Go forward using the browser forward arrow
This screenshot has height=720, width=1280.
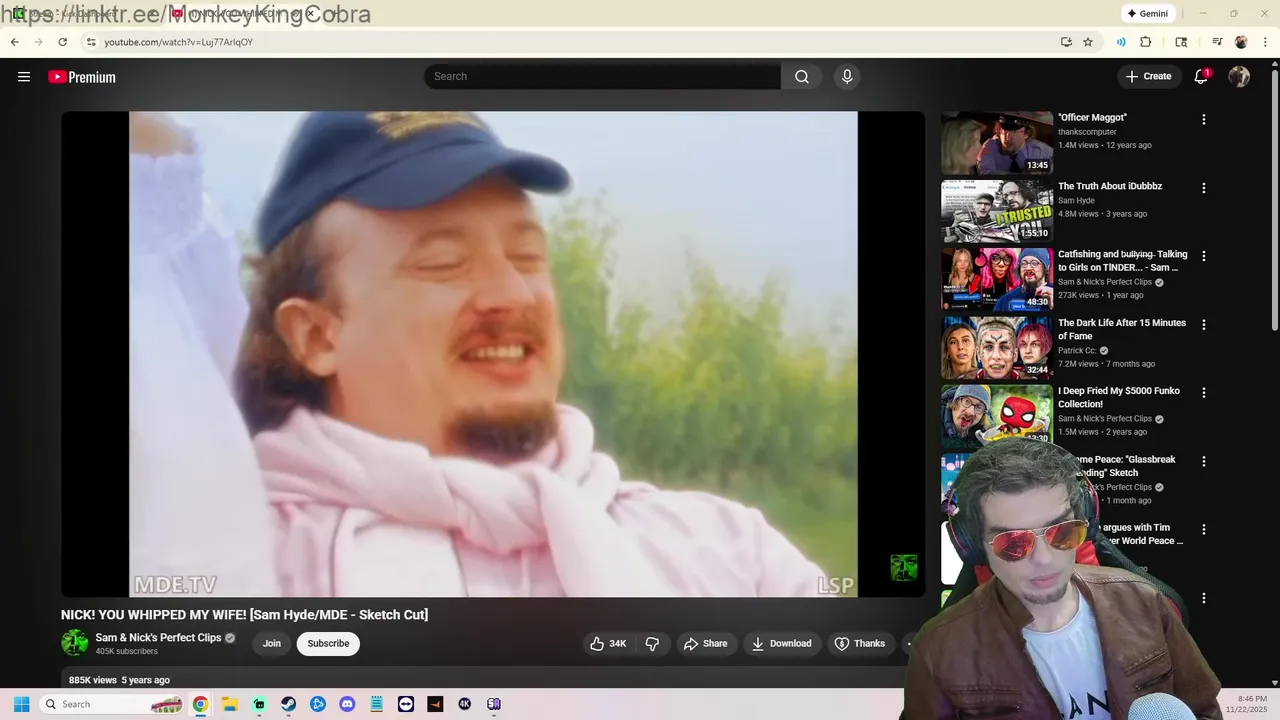point(39,42)
